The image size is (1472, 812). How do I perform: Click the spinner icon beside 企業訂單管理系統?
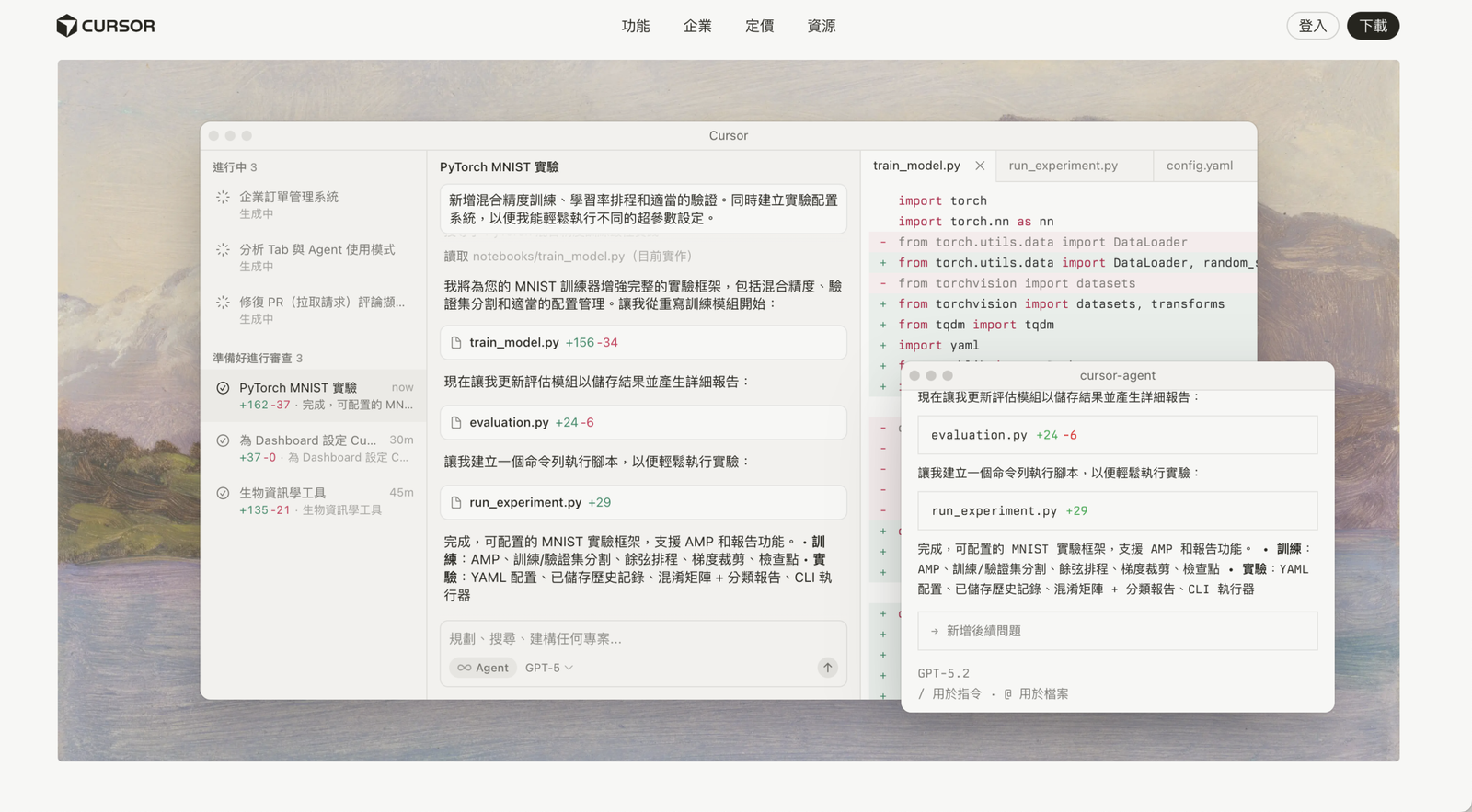point(223,198)
